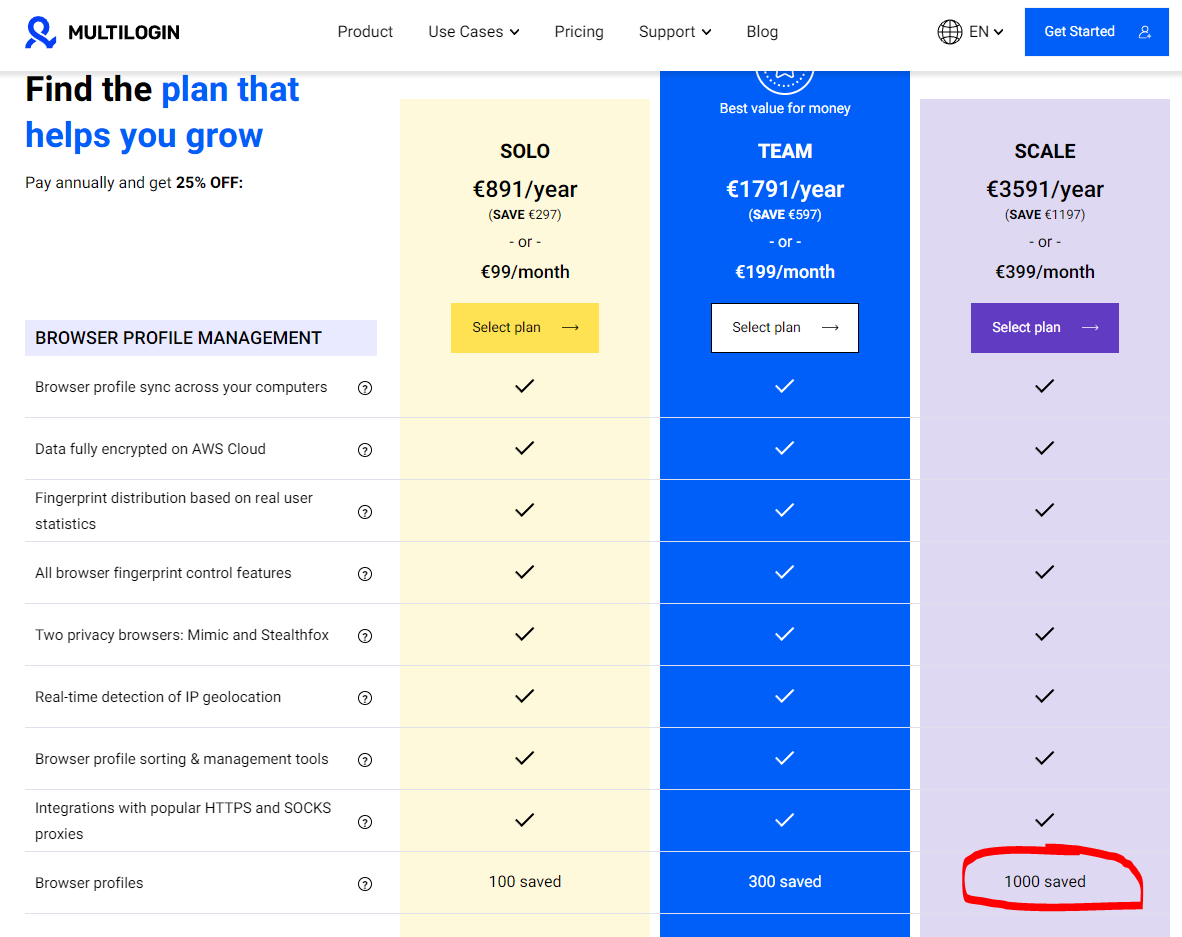Expand the Use Cases dropdown menu
The width and height of the screenshot is (1182, 937).
pos(473,32)
